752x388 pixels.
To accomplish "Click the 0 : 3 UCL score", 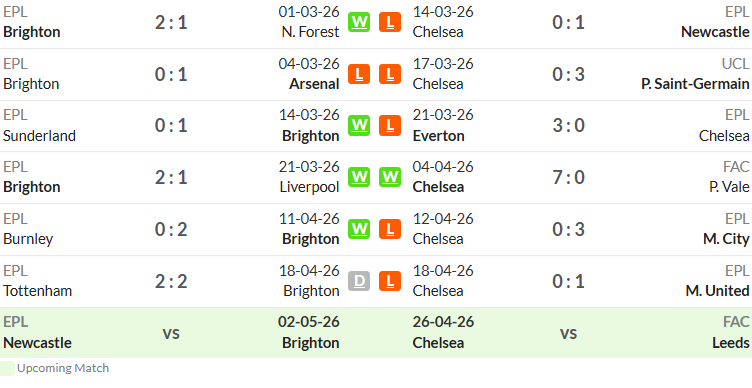I will (x=568, y=74).
